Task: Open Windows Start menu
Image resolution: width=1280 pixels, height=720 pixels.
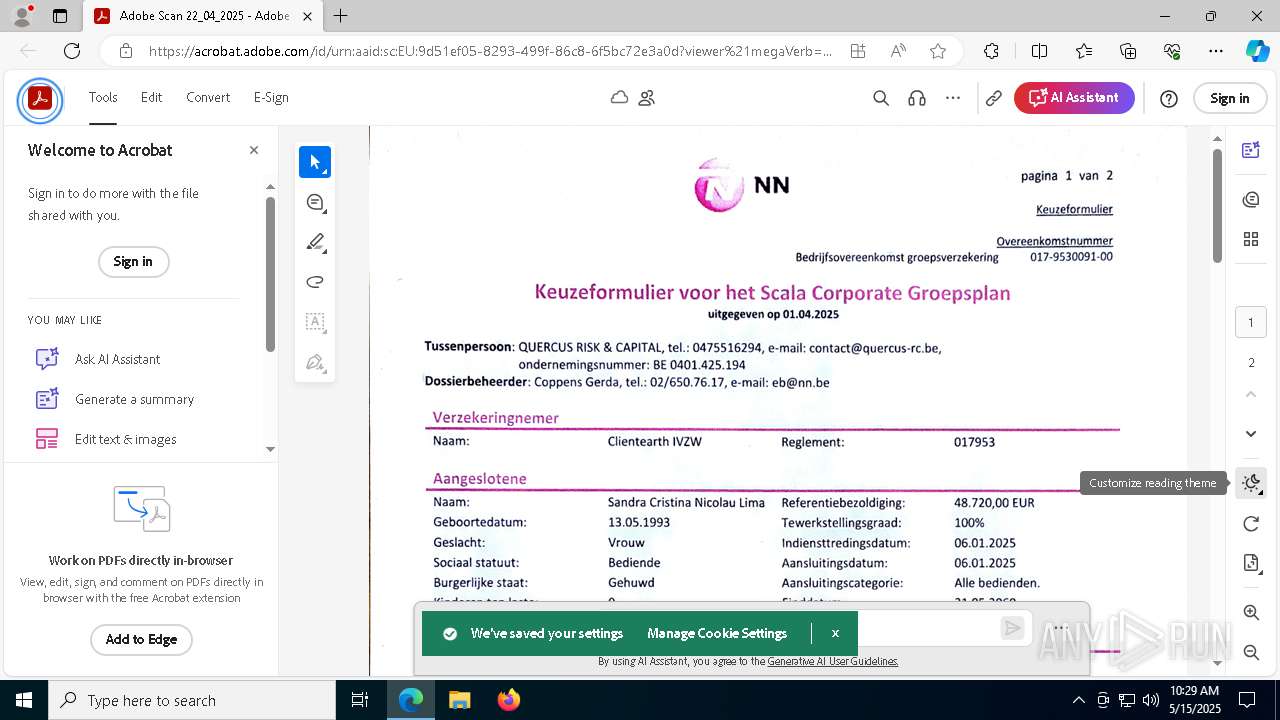Action: pyautogui.click(x=24, y=700)
